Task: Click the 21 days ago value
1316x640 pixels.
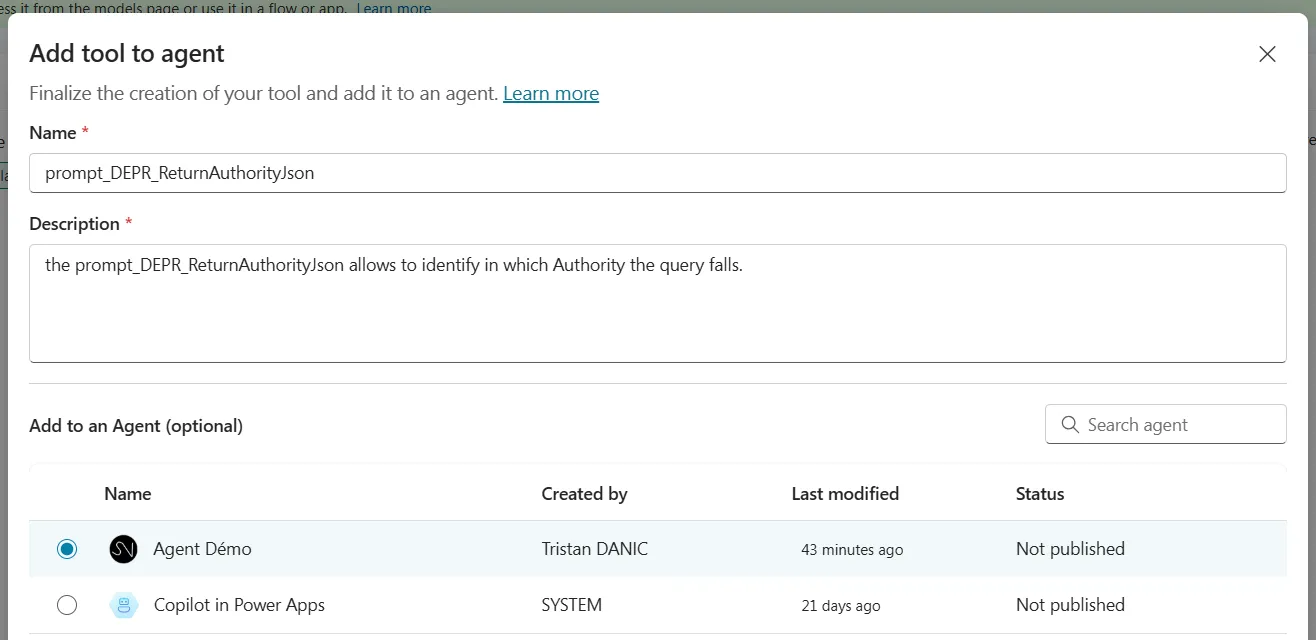Action: tap(841, 605)
